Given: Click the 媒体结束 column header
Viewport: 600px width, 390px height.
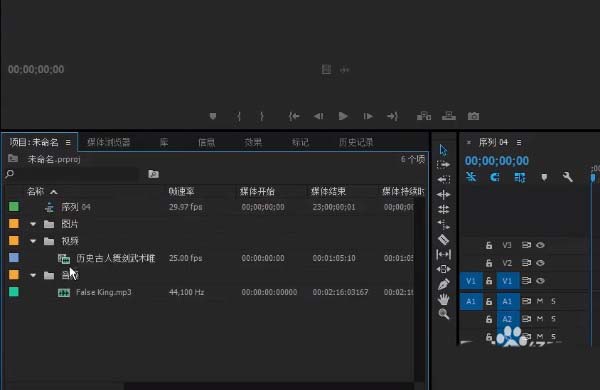Looking at the screenshot, I should point(328,191).
